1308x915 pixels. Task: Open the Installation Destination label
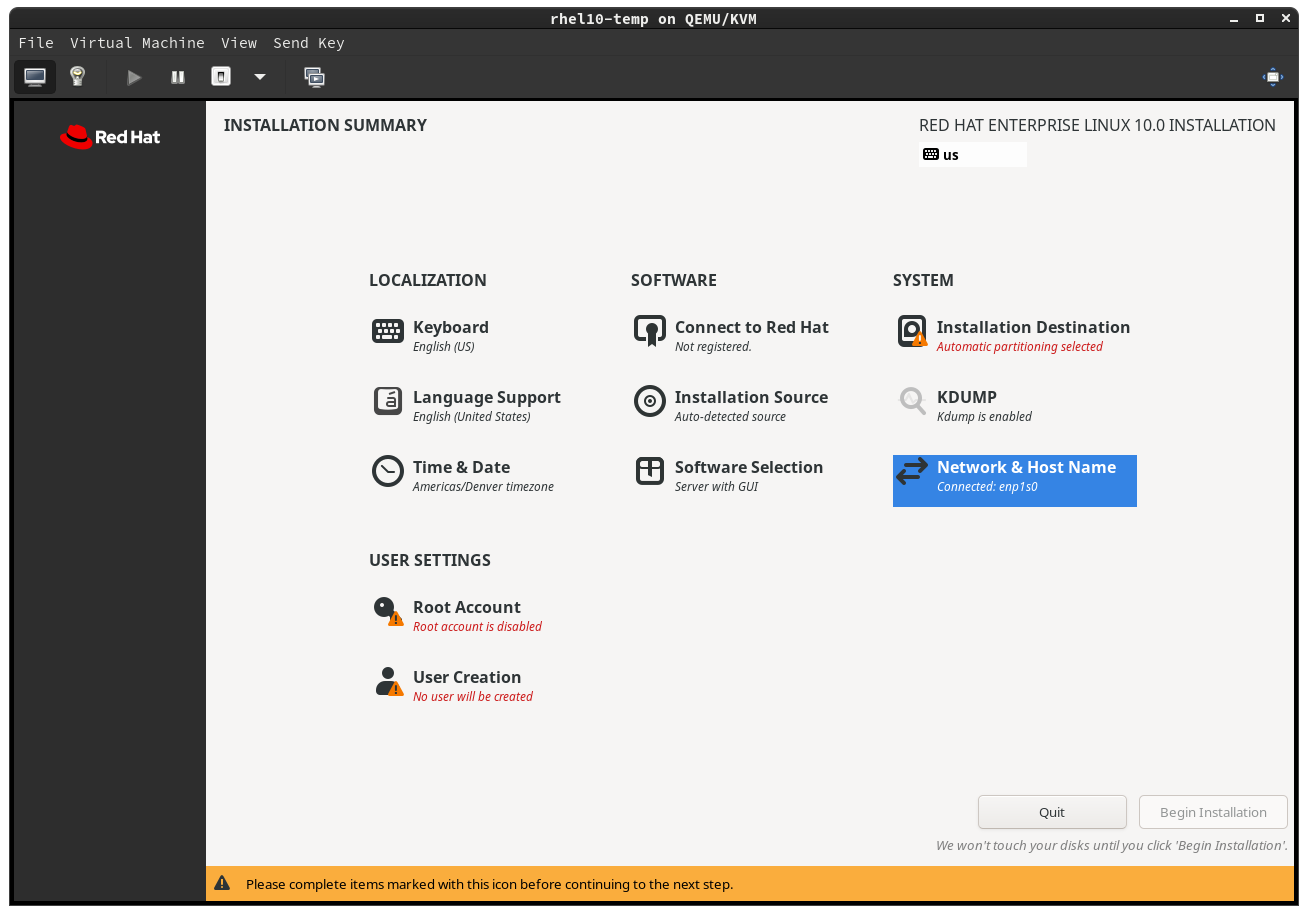click(1033, 327)
